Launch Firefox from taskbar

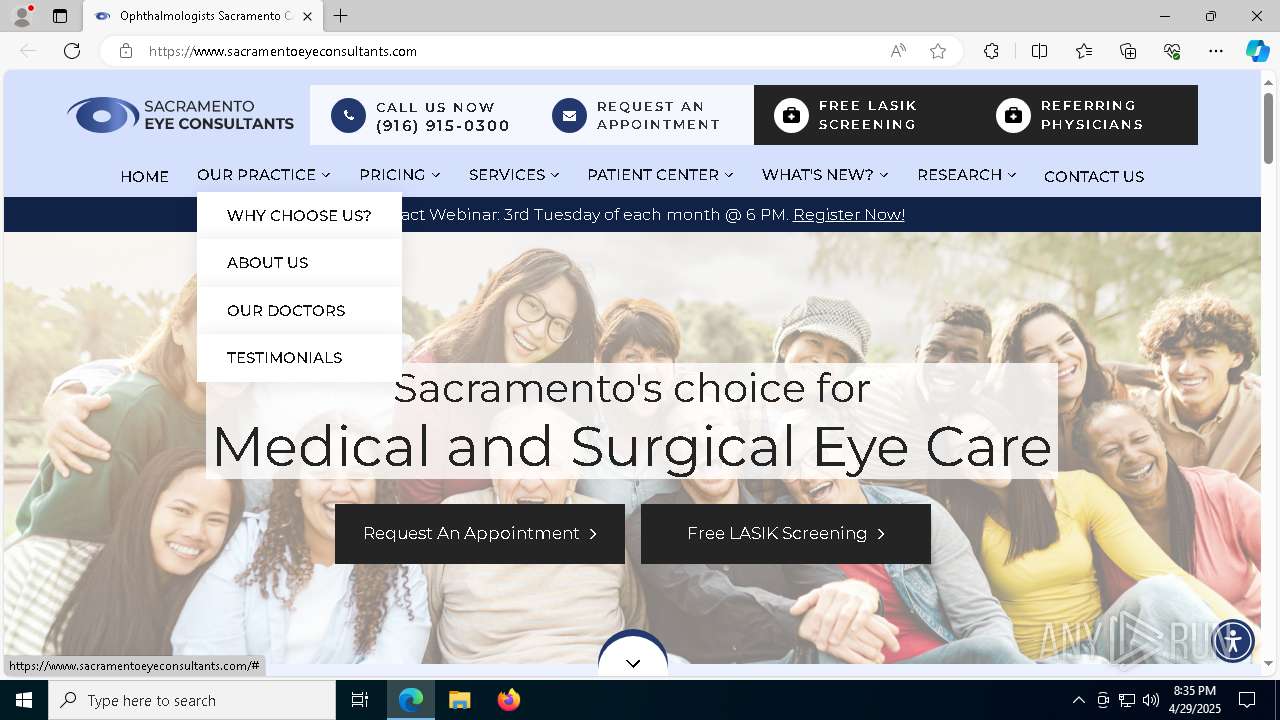tap(509, 700)
